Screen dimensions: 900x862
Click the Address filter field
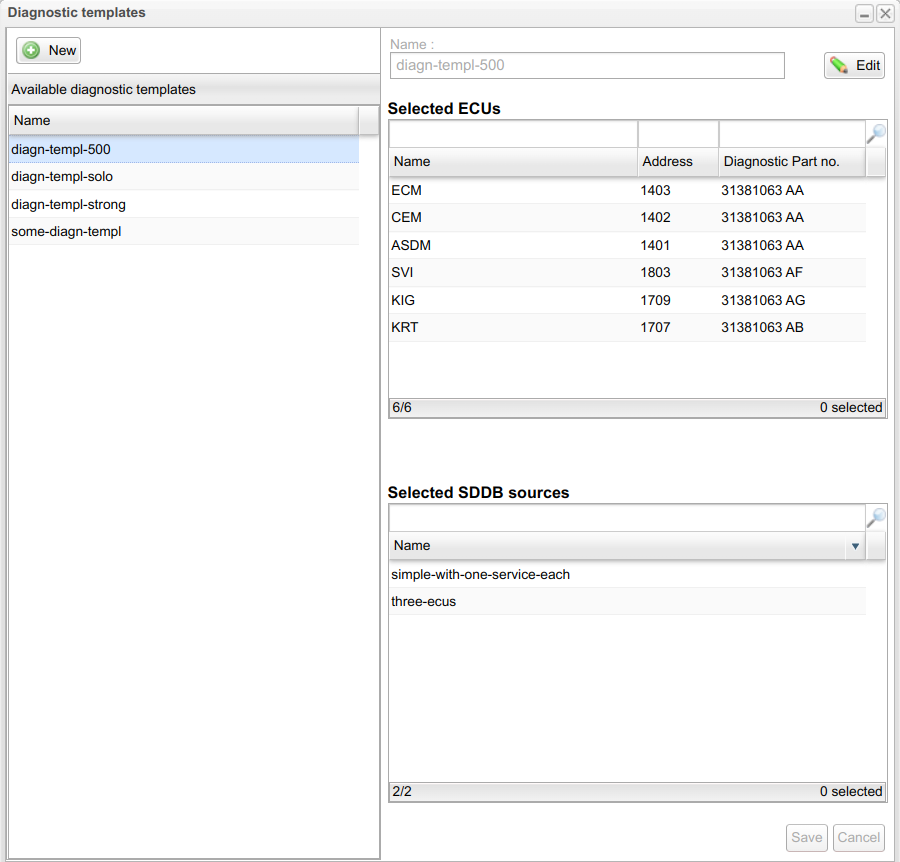coord(677,134)
